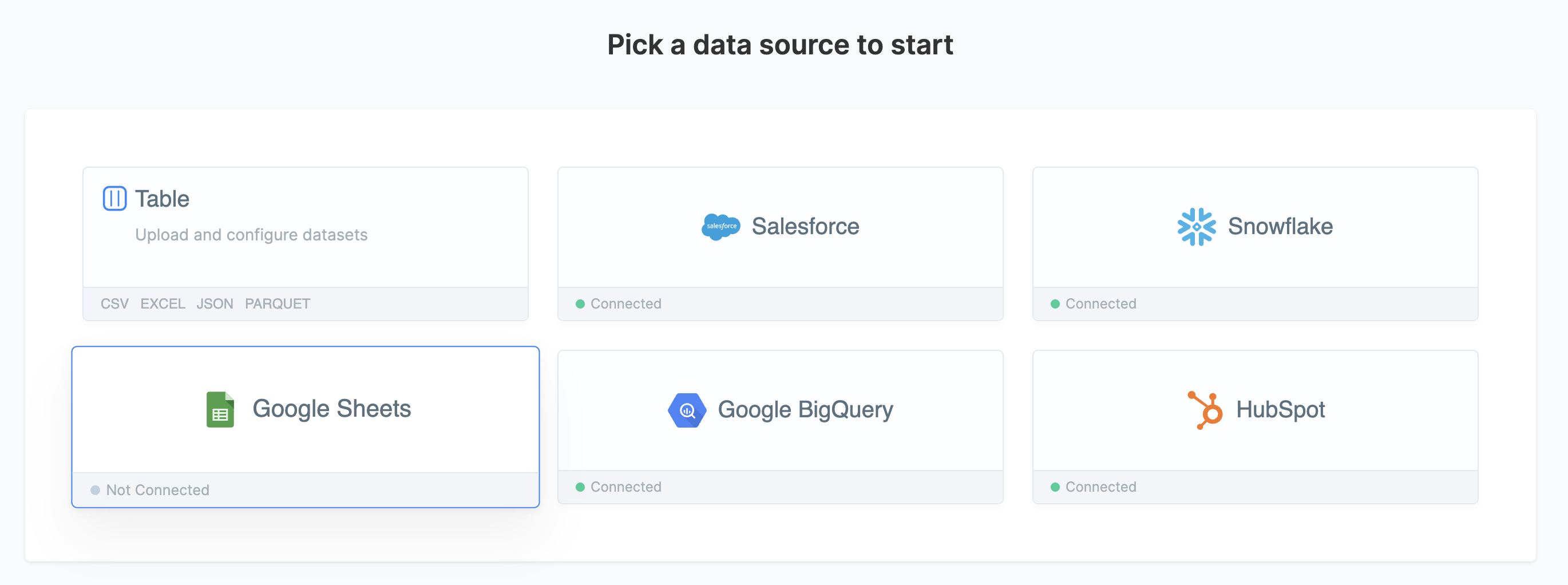This screenshot has width=1568, height=585.
Task: Select the Google Sheets card label
Action: [x=331, y=409]
